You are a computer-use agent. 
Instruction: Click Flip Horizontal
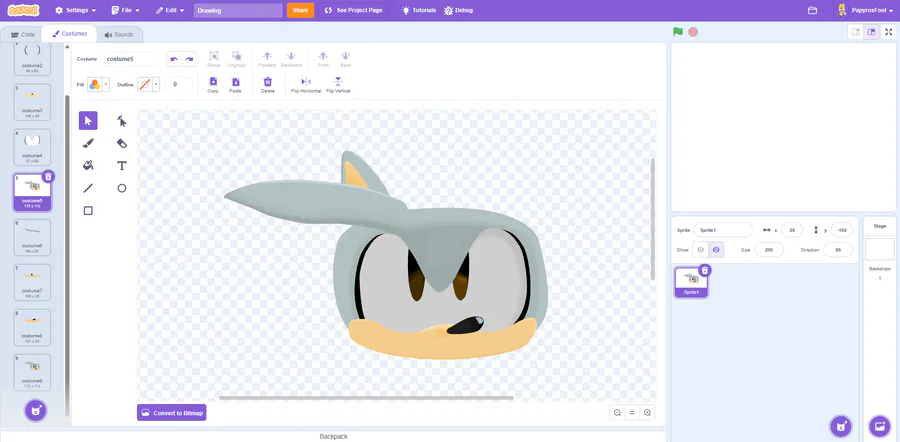[306, 84]
